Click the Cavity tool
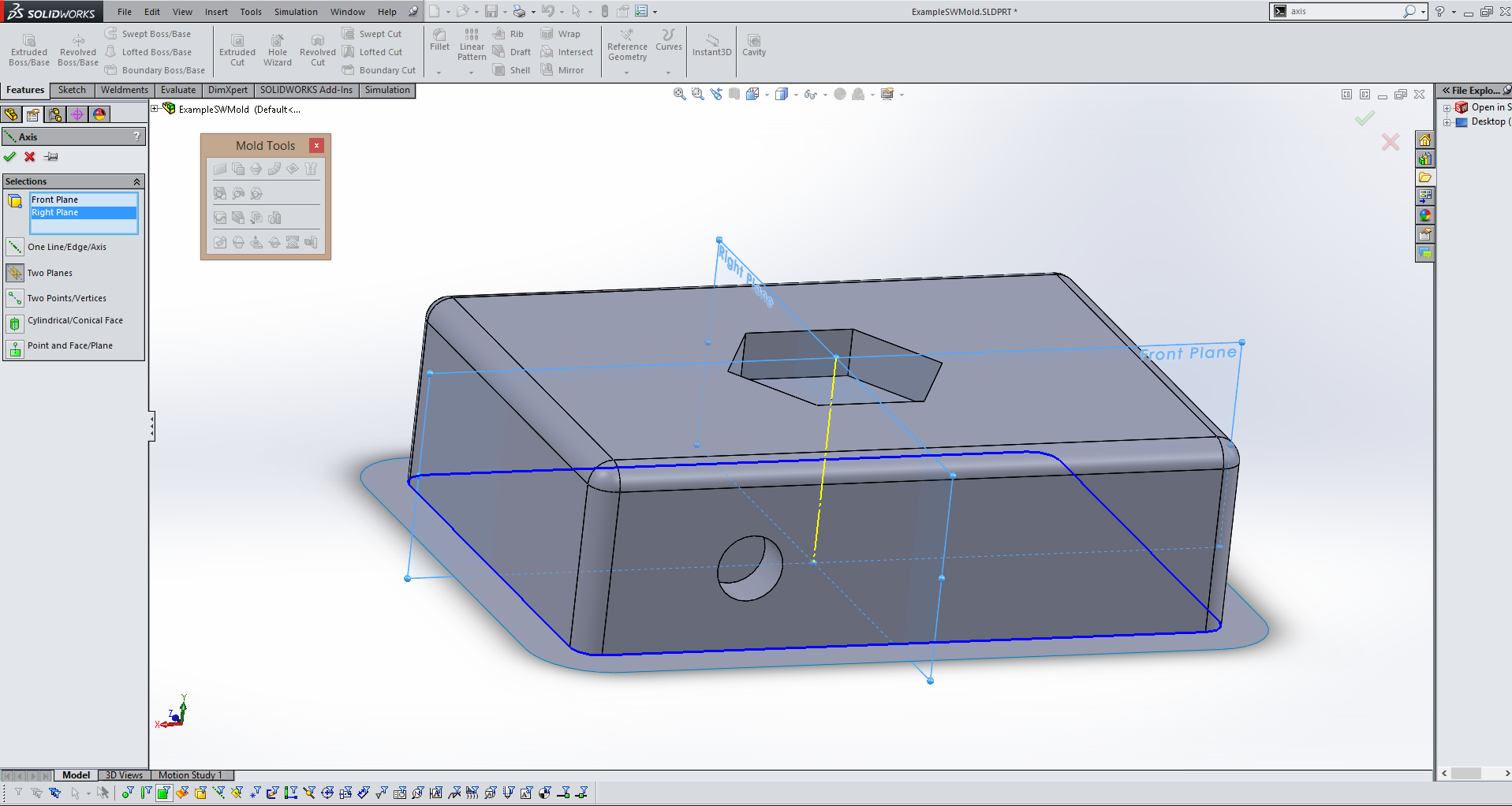1512x806 pixels. click(754, 44)
